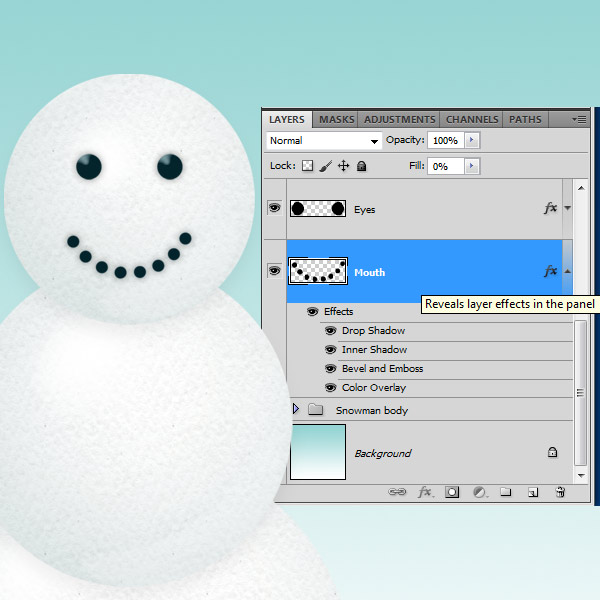Click the fx icon on Eyes layer
600x600 pixels.
point(550,208)
